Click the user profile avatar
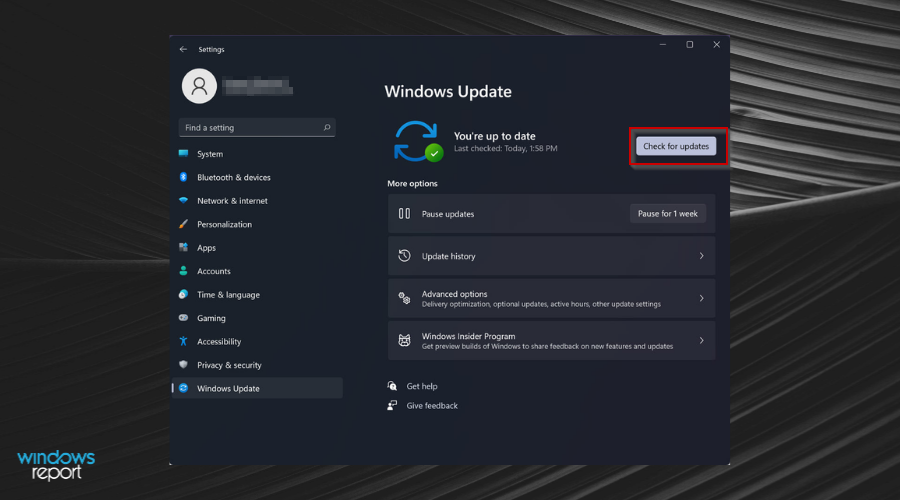The image size is (900, 500). point(199,86)
